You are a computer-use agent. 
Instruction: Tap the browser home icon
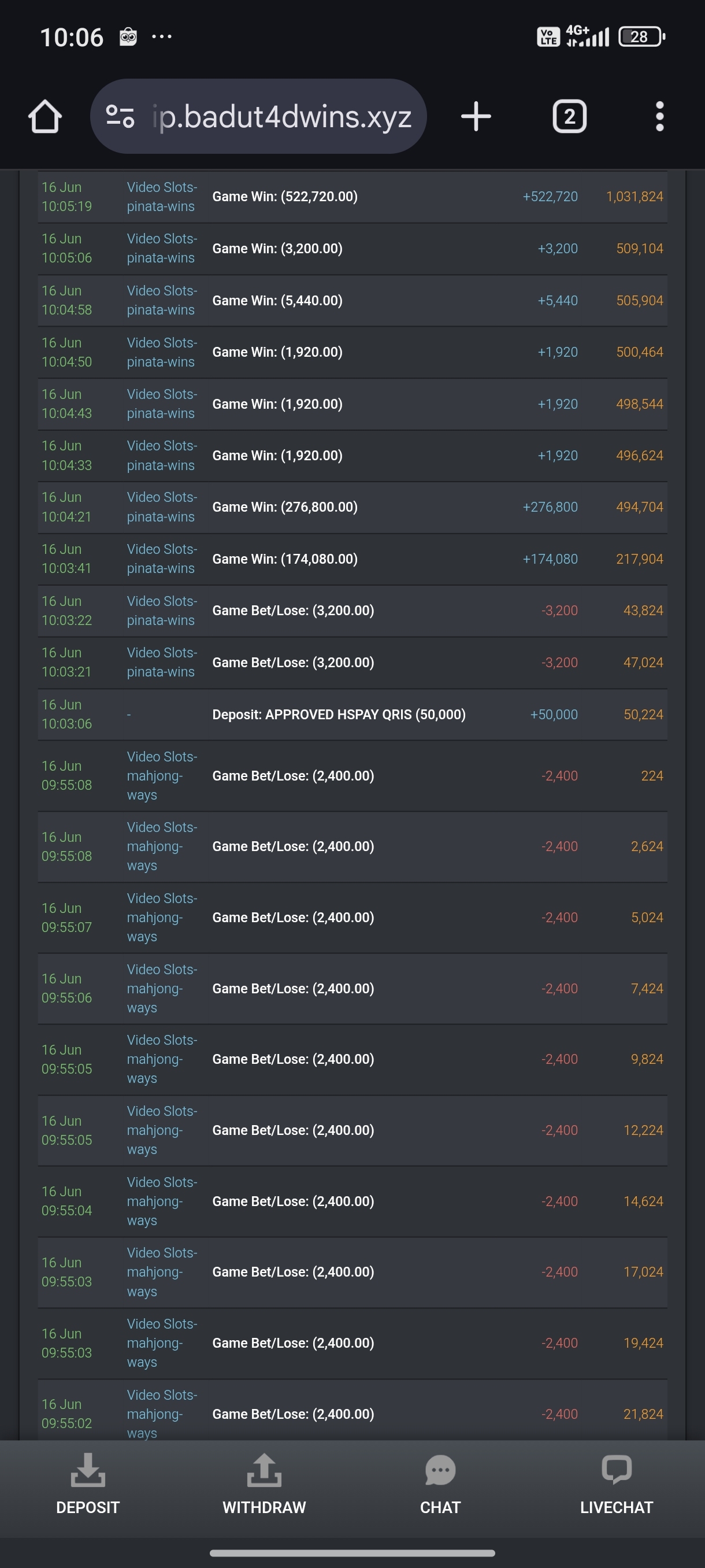coord(45,116)
